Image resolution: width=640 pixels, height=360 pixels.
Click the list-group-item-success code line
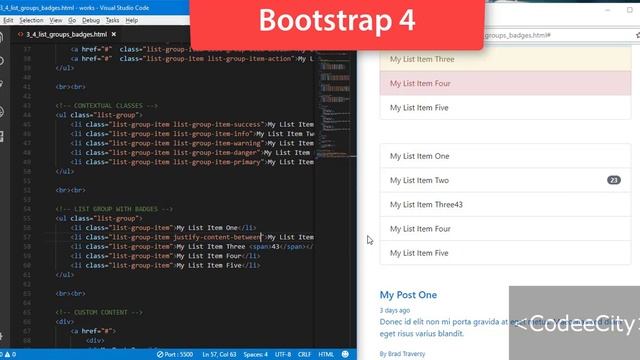(x=192, y=124)
